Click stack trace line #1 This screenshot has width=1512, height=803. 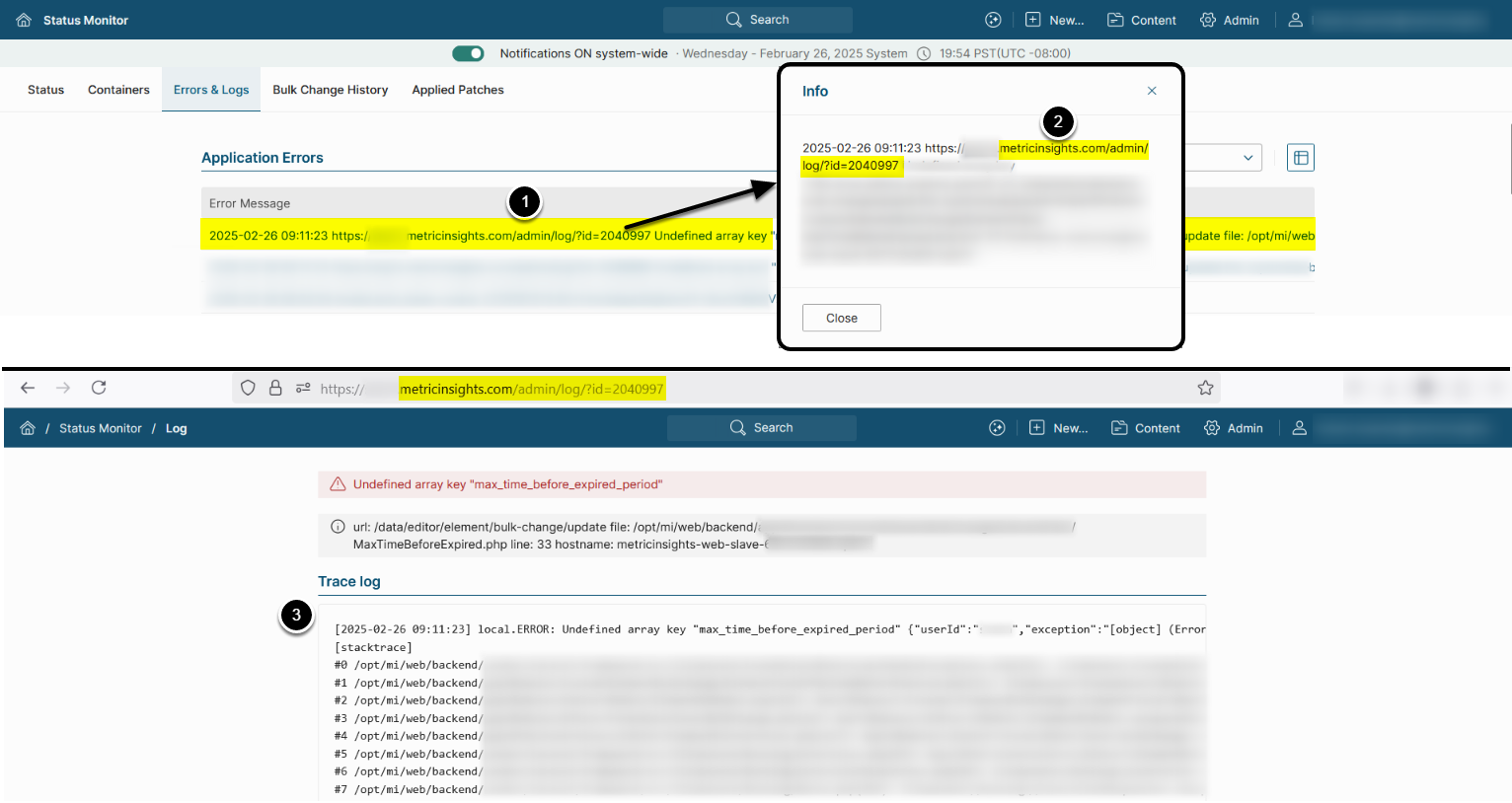tap(770, 683)
